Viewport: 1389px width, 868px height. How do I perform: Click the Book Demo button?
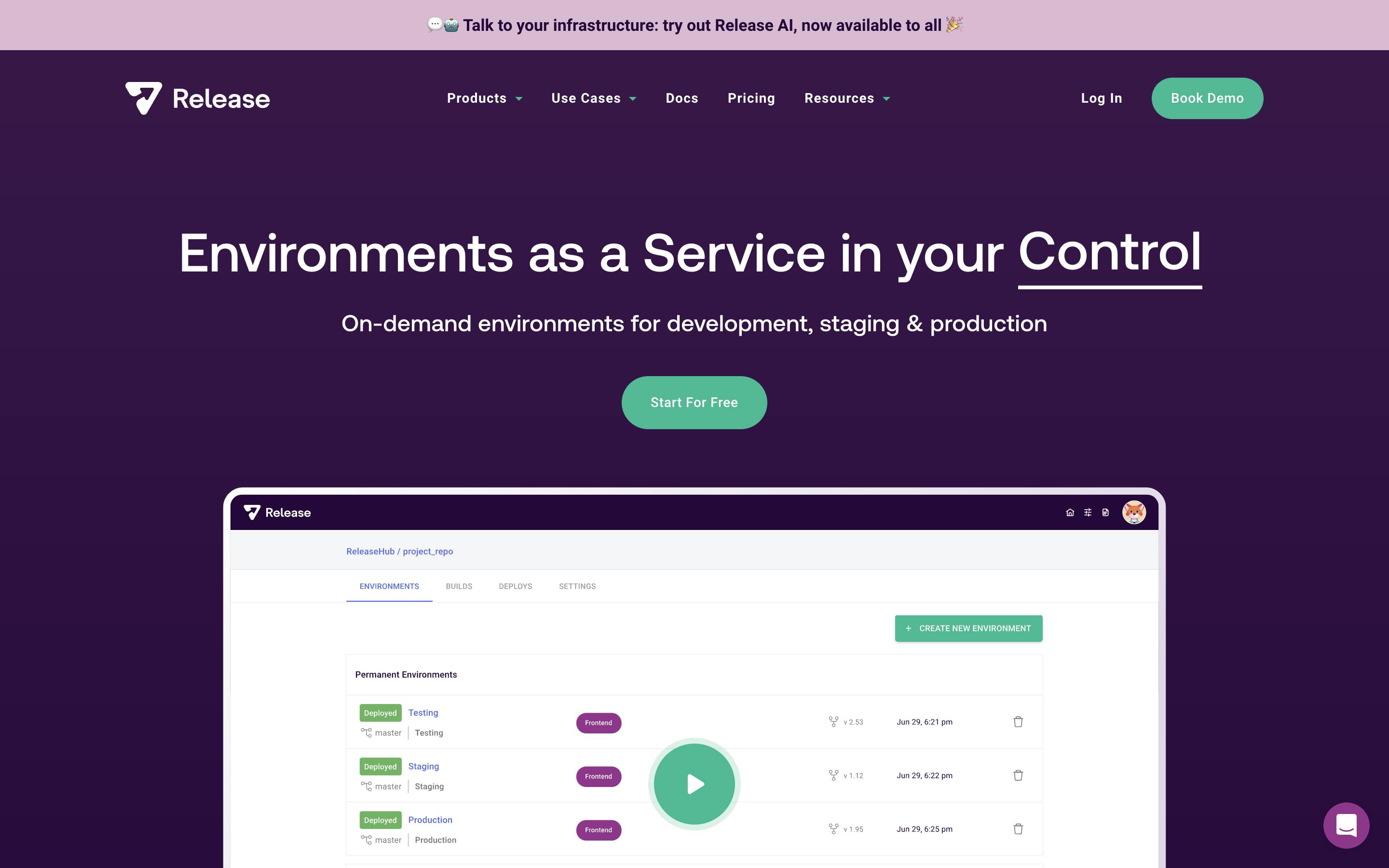pyautogui.click(x=1207, y=98)
